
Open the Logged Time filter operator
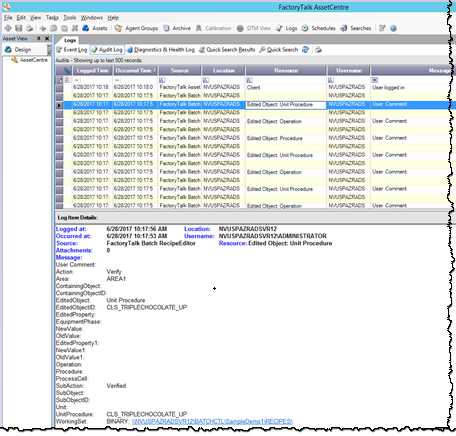[77, 80]
